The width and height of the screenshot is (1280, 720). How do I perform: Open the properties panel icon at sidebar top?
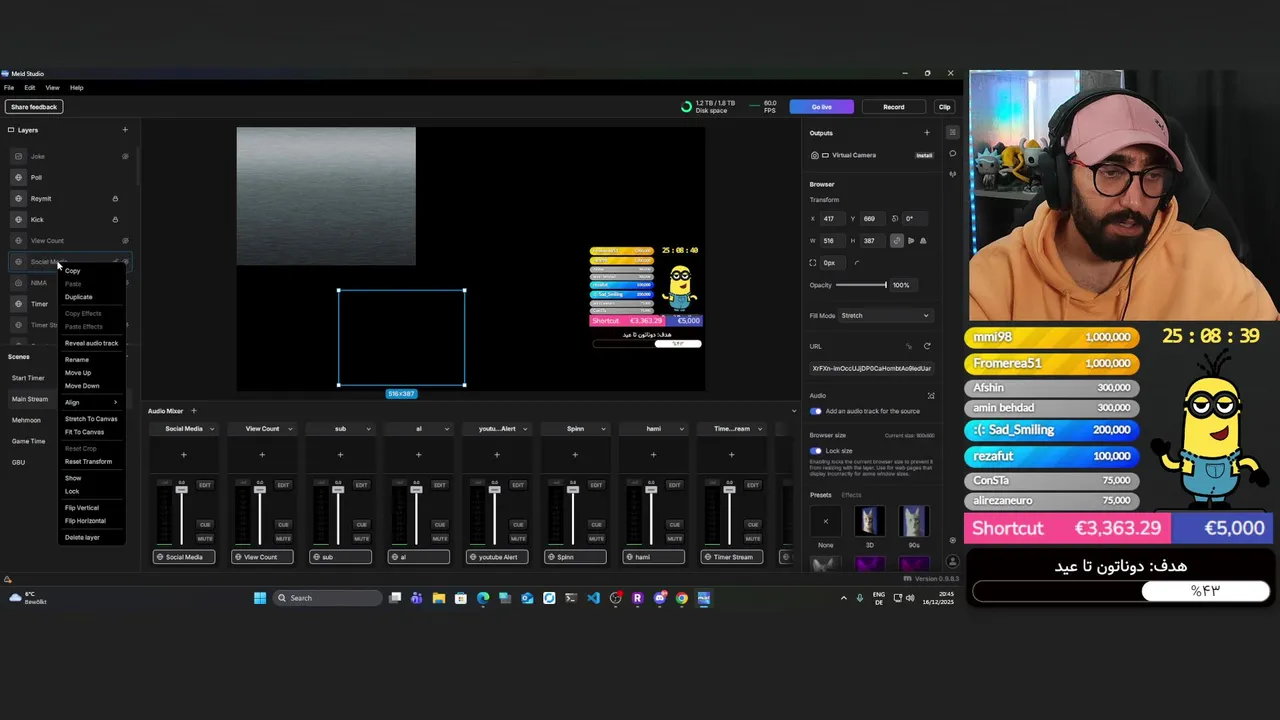pos(952,133)
